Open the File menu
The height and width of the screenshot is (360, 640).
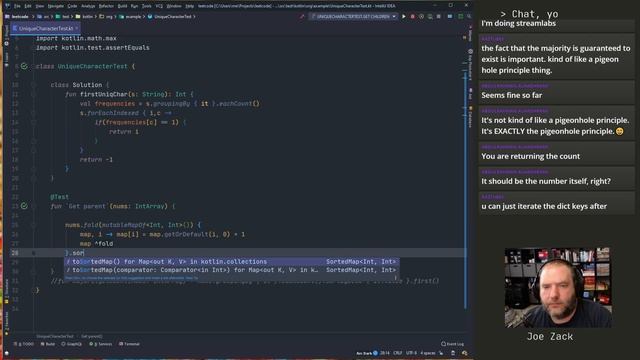point(17,6)
